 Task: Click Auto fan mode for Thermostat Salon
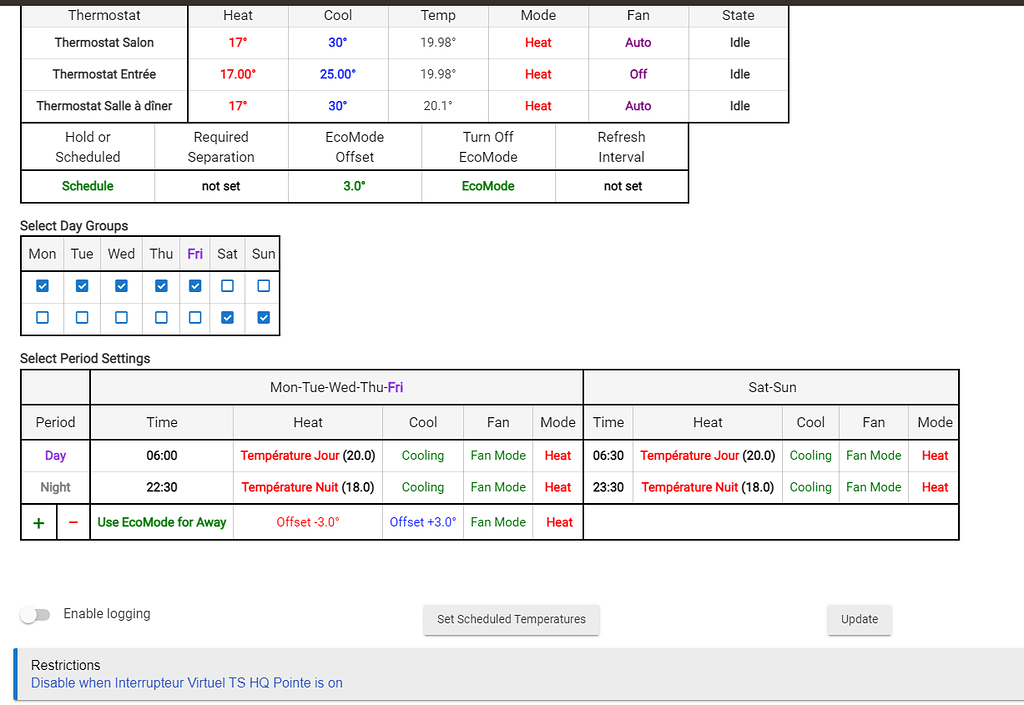(x=638, y=42)
